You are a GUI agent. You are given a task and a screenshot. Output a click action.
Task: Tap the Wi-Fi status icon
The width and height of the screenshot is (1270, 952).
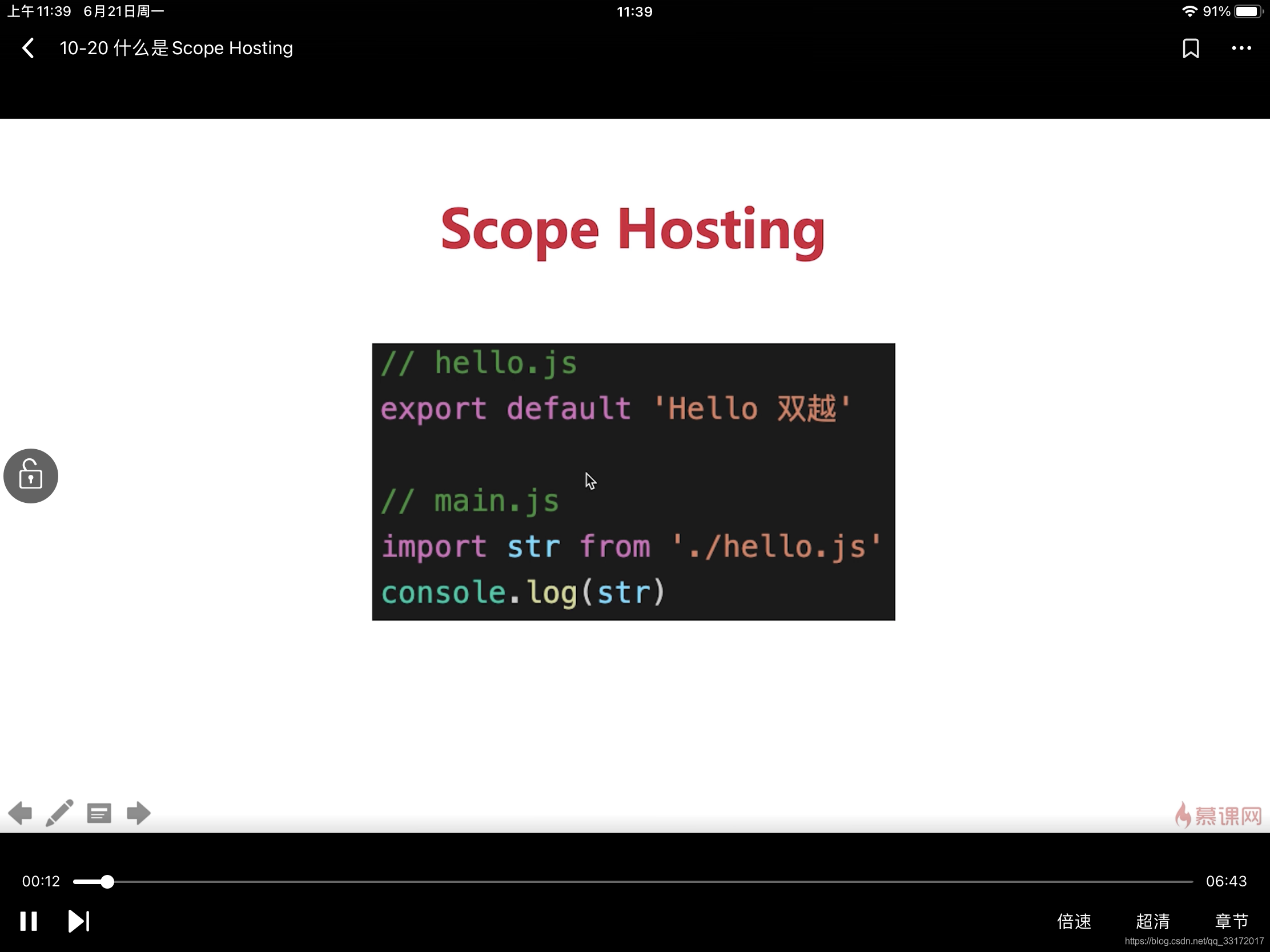(x=1189, y=11)
